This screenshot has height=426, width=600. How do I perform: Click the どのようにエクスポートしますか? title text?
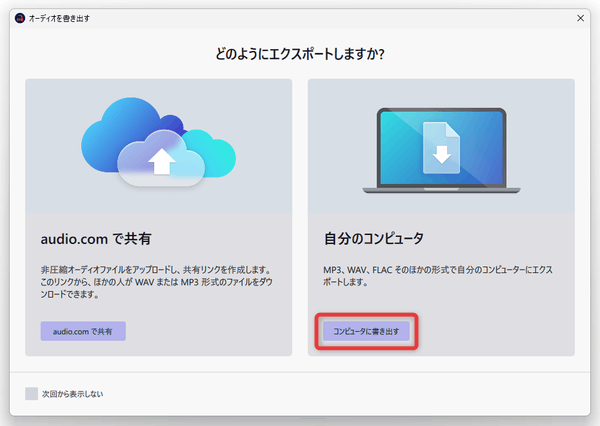[x=300, y=54]
